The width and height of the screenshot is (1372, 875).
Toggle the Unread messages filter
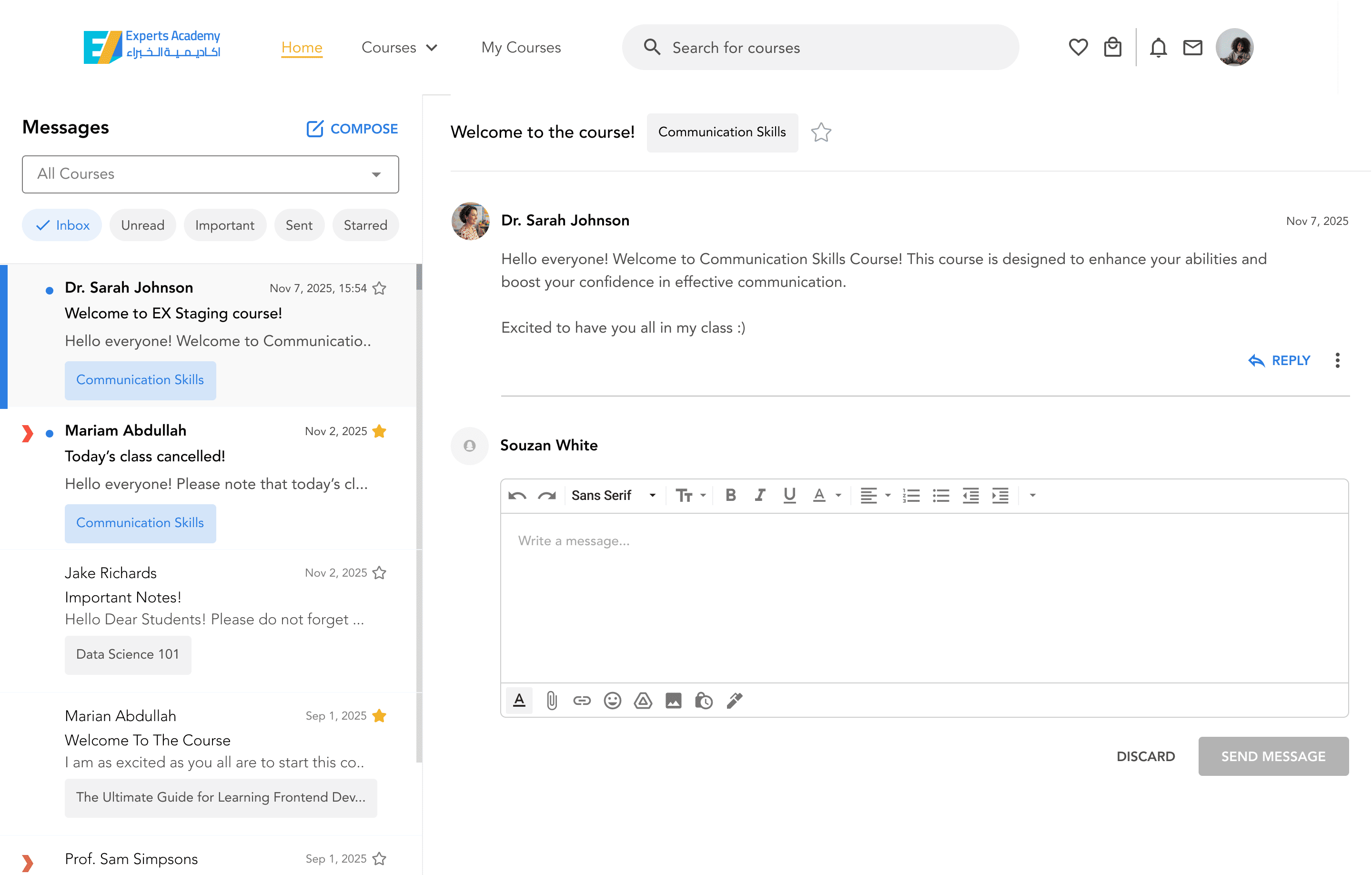point(142,224)
